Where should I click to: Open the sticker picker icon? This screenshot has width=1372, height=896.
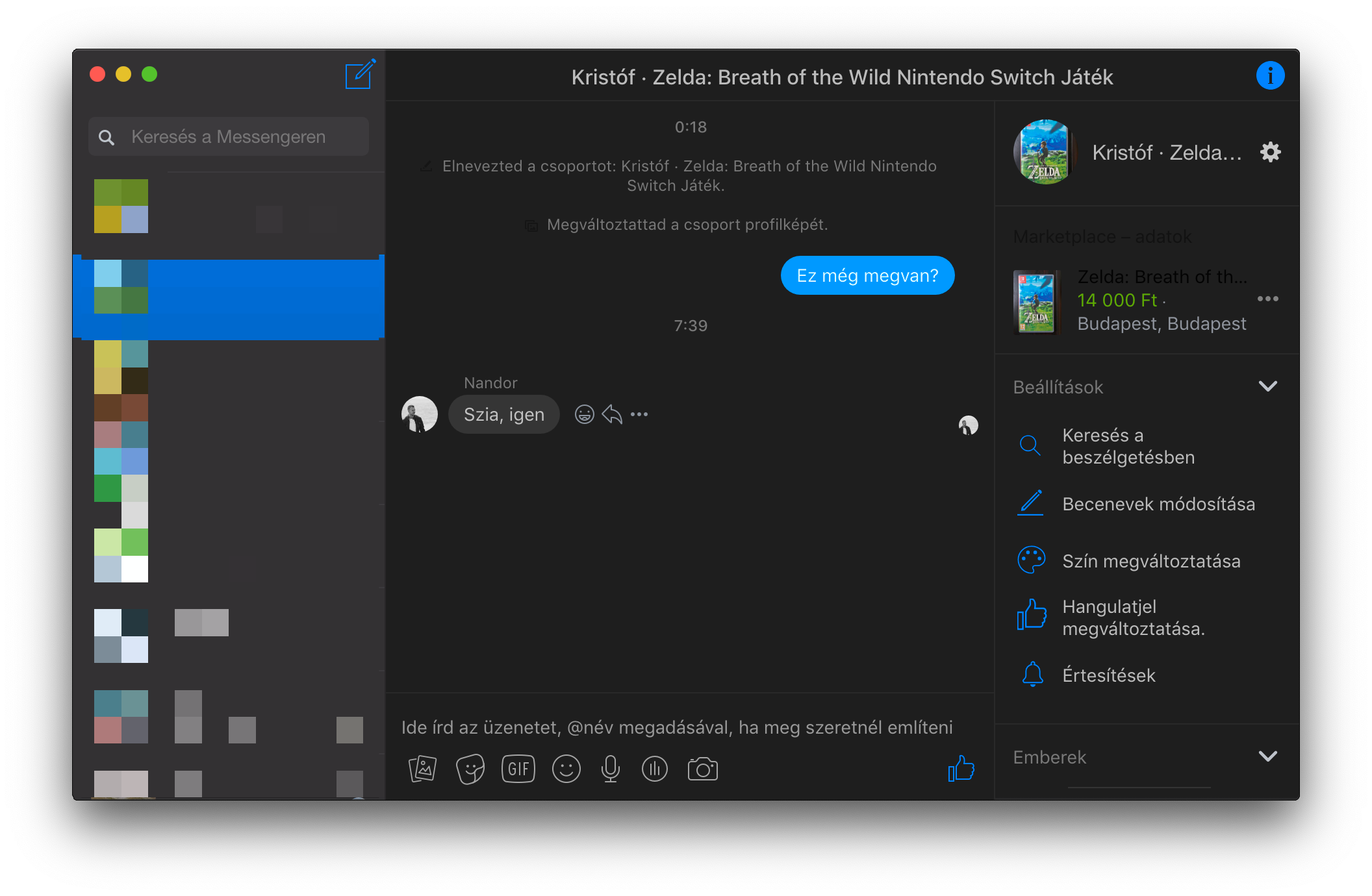click(x=470, y=769)
